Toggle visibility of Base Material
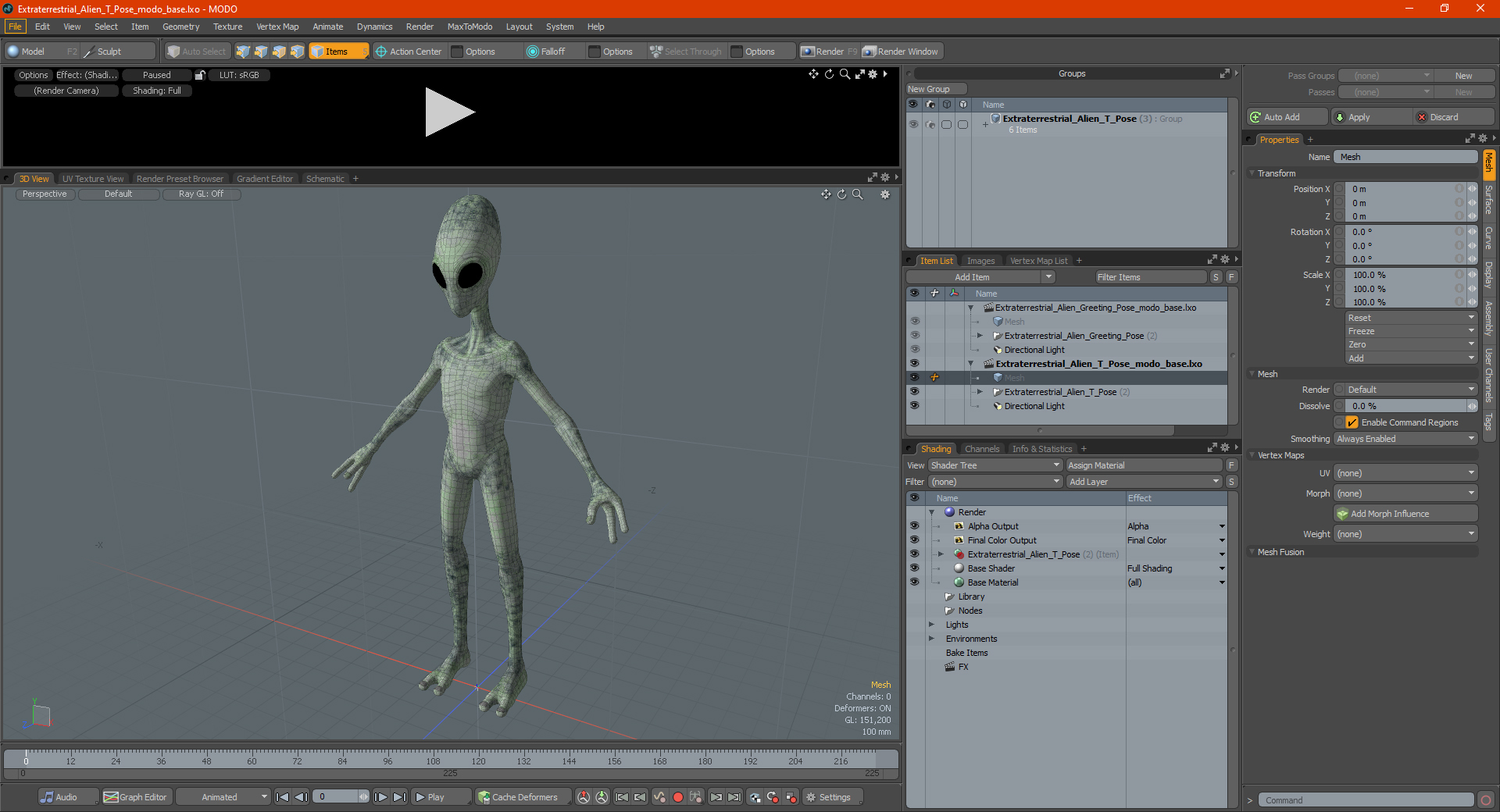The width and height of the screenshot is (1500, 812). pyautogui.click(x=914, y=582)
